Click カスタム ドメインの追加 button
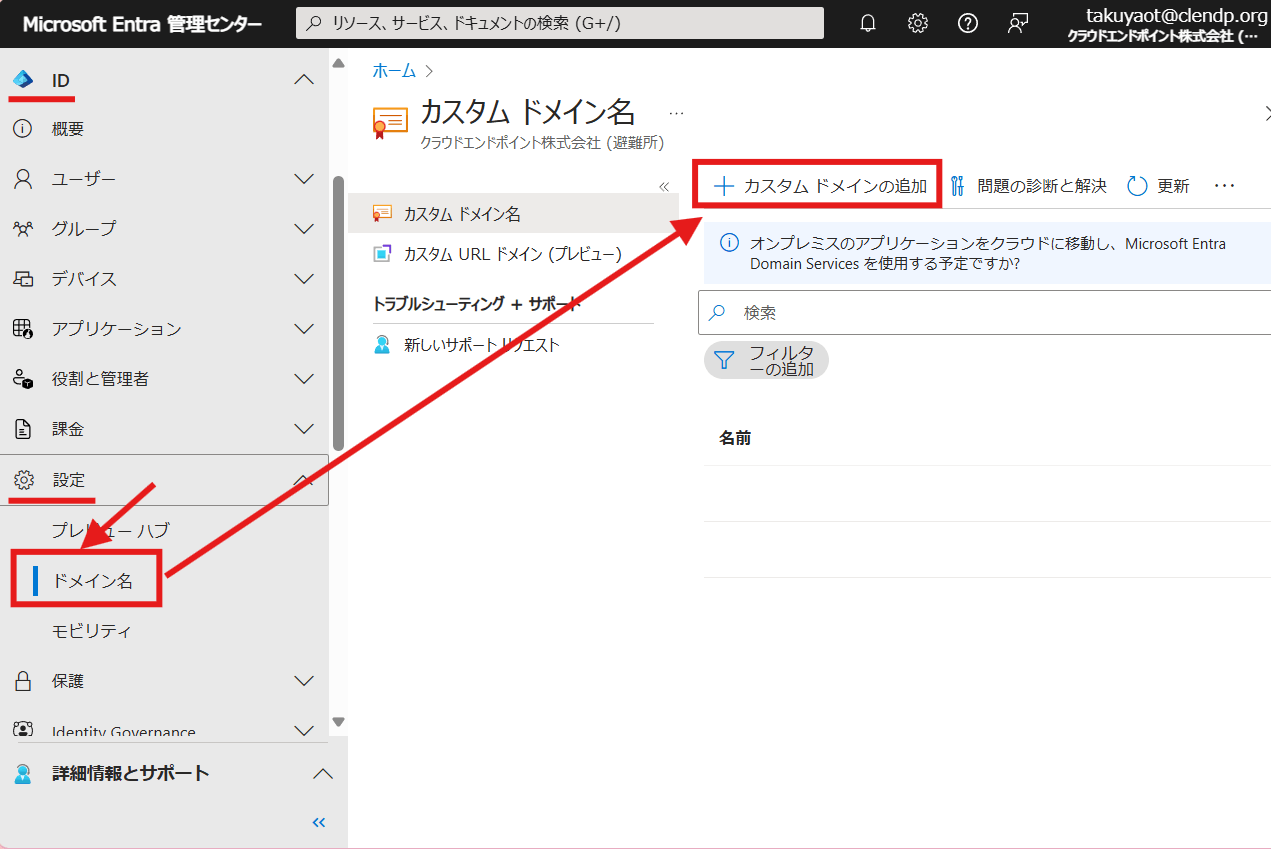Viewport: 1271px width, 849px height. [819, 186]
